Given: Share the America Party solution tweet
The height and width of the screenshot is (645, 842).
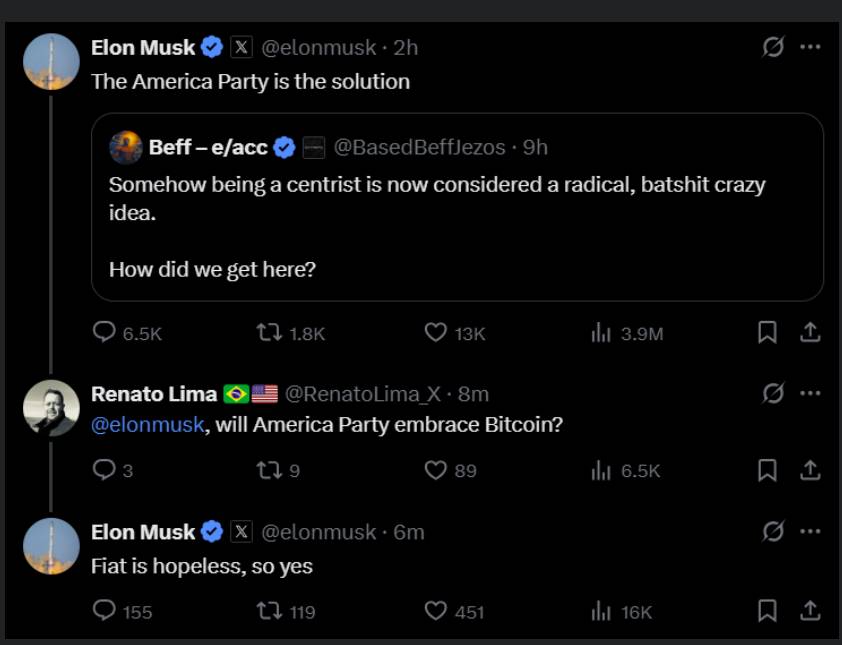Looking at the screenshot, I should [x=811, y=332].
